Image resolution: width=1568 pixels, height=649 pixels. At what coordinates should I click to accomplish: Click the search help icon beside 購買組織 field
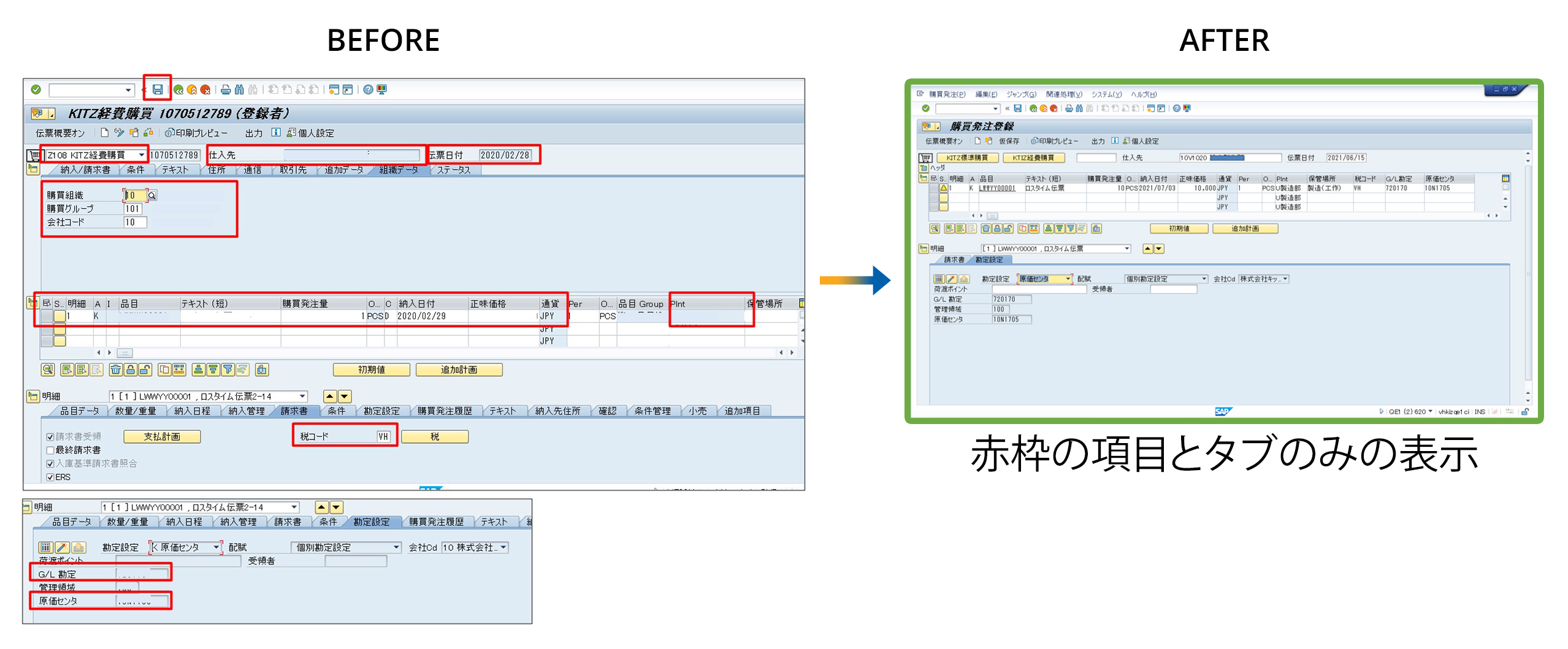[152, 195]
